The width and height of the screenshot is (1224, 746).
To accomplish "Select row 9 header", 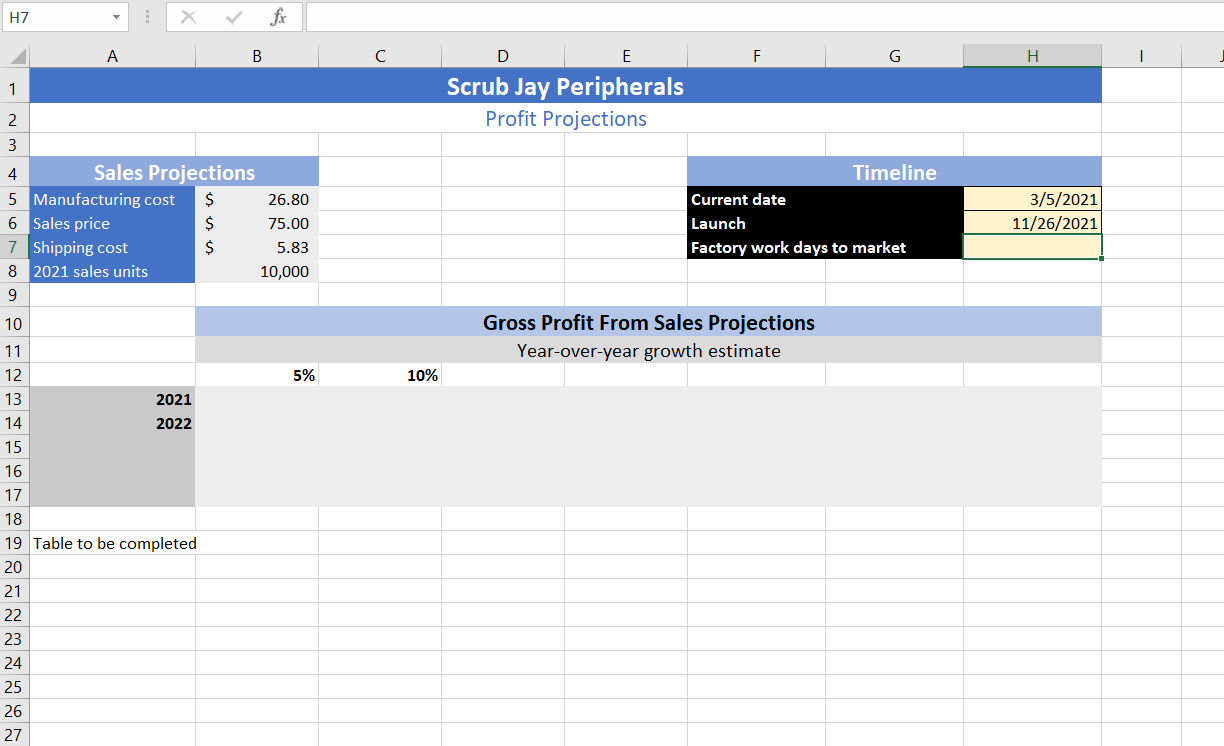I will click(x=15, y=295).
